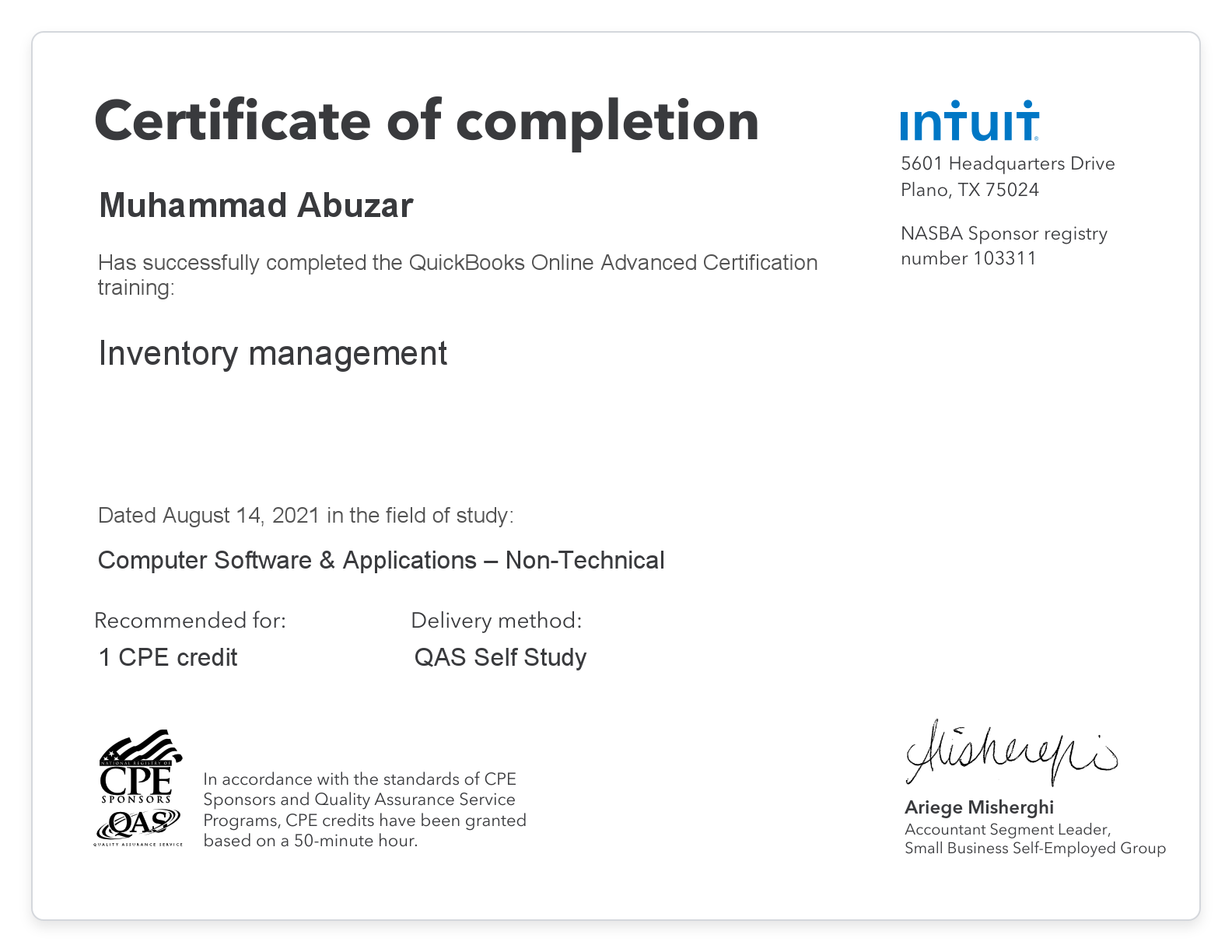
Task: Click the 'Inventory management' course title
Action: [272, 354]
